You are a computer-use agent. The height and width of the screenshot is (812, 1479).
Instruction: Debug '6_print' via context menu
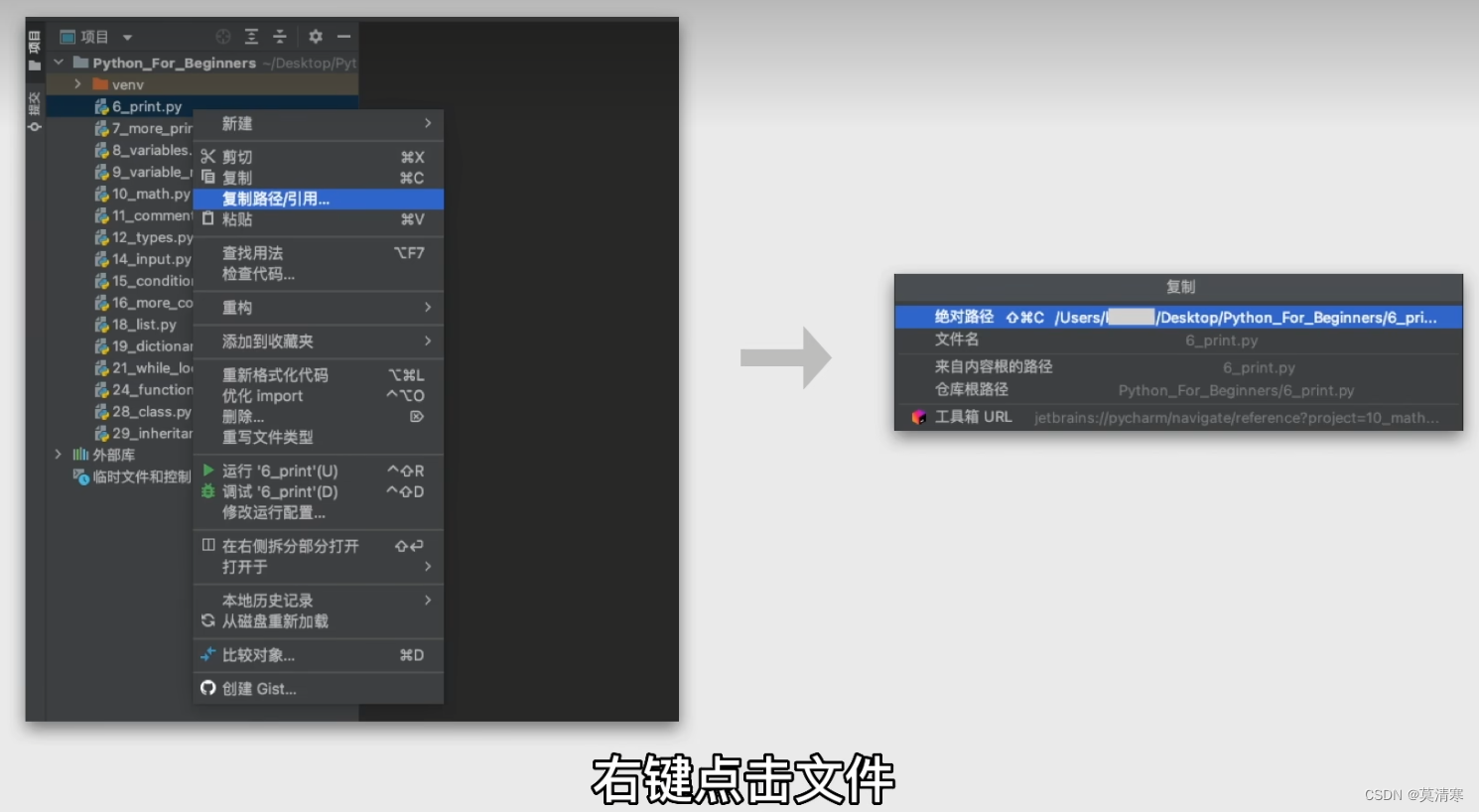tap(319, 491)
